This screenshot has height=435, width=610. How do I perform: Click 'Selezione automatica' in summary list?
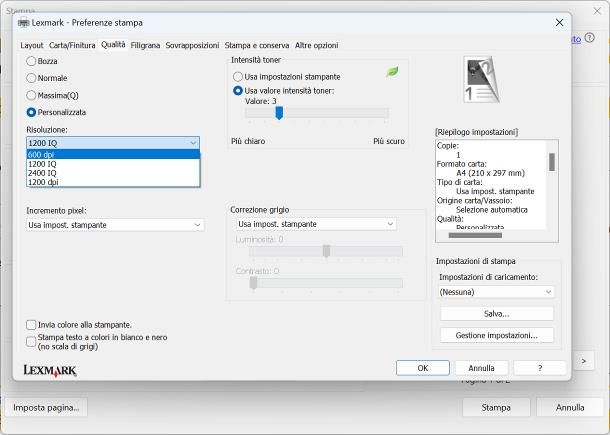click(492, 210)
